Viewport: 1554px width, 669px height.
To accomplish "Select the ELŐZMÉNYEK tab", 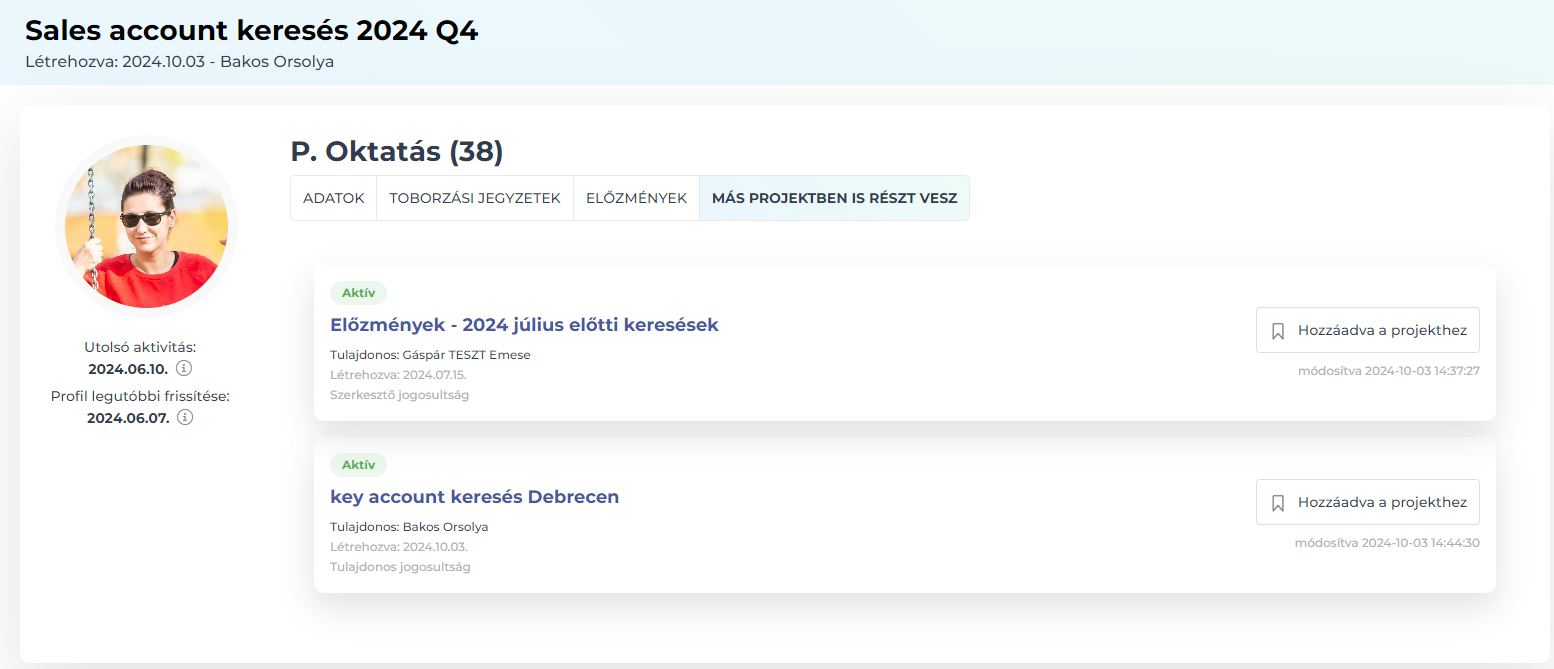I will (x=636, y=198).
